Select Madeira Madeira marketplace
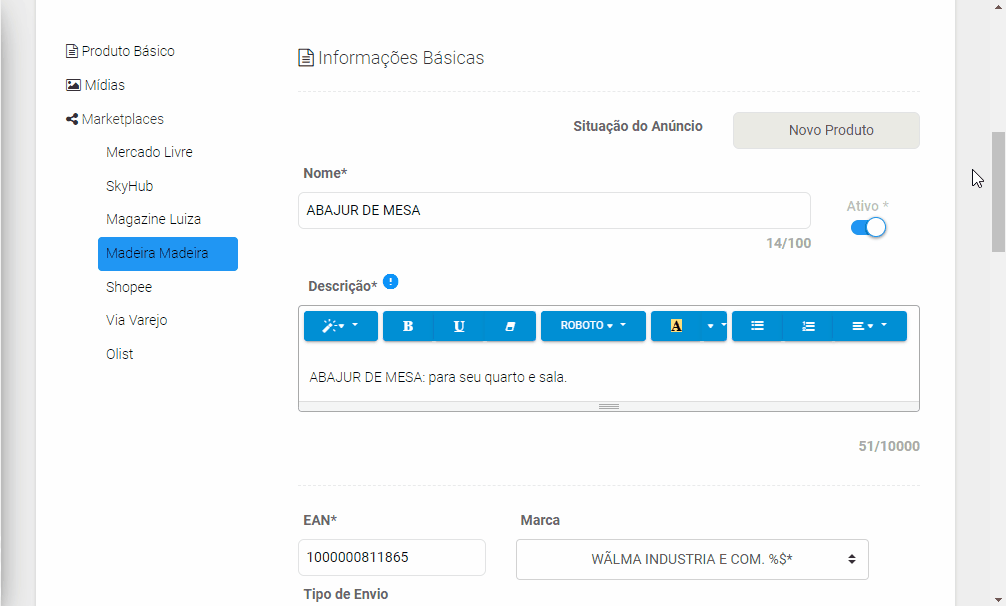 tap(168, 254)
